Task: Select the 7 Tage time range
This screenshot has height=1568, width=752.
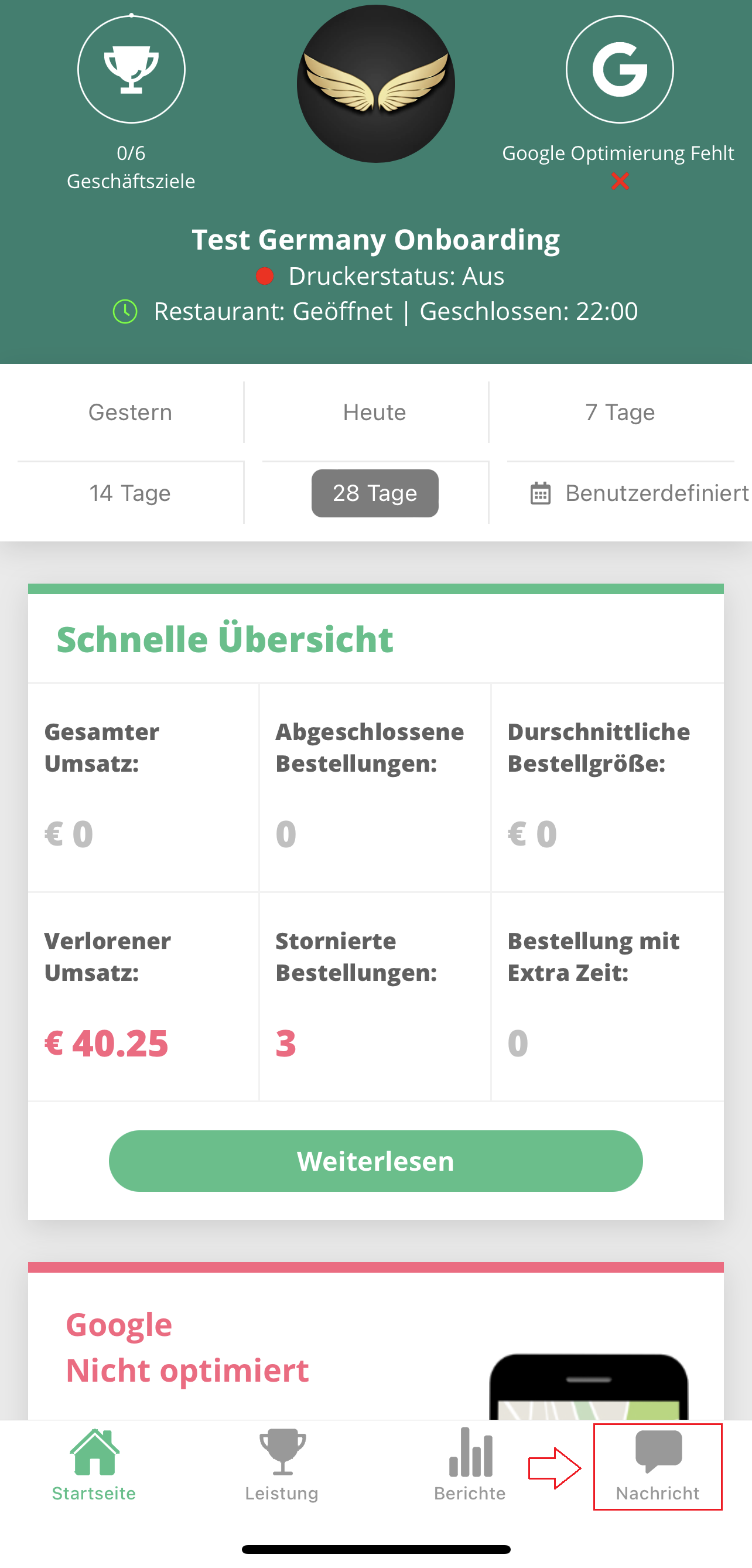Action: pyautogui.click(x=621, y=412)
